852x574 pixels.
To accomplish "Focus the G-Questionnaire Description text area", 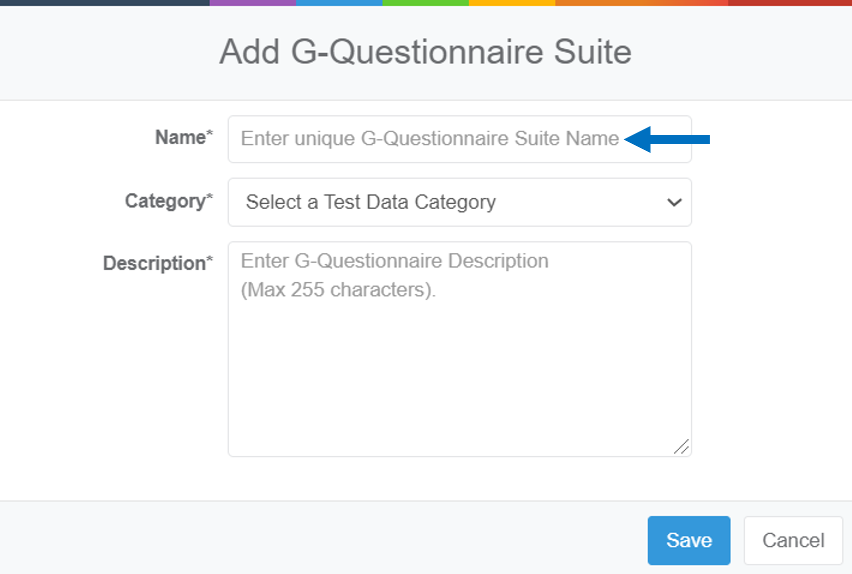I will (460, 349).
